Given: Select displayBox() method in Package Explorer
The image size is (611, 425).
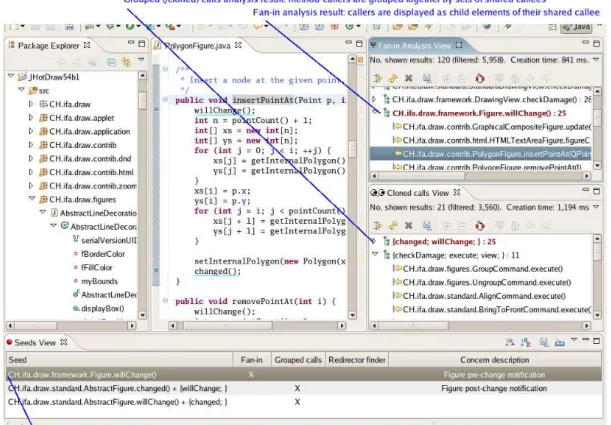Looking at the screenshot, I should click(103, 308).
